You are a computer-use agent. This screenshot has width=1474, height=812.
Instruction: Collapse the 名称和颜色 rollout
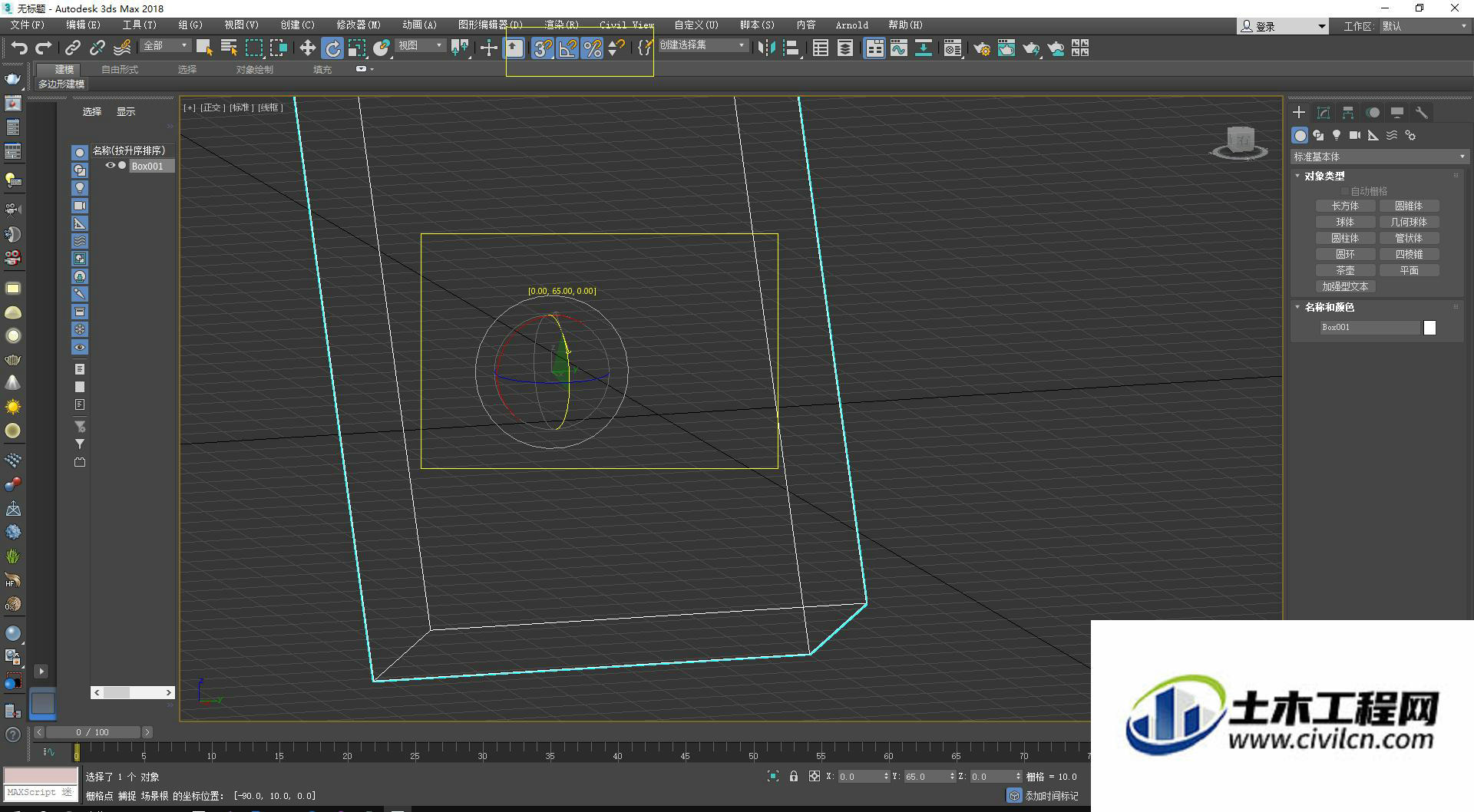1329,307
